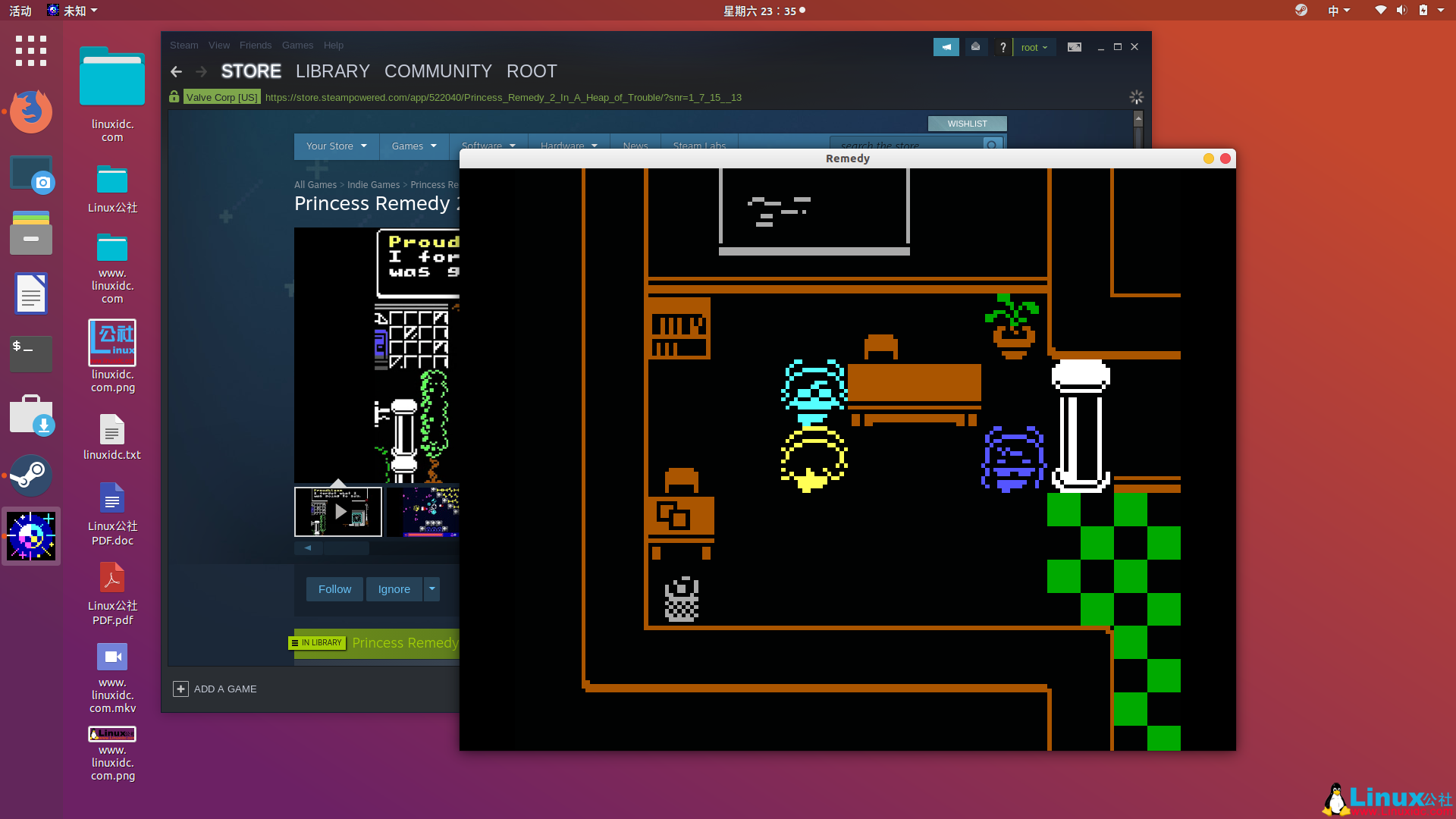Click the Steam help question mark
Screen dimensions: 1456x819
[x=1003, y=47]
